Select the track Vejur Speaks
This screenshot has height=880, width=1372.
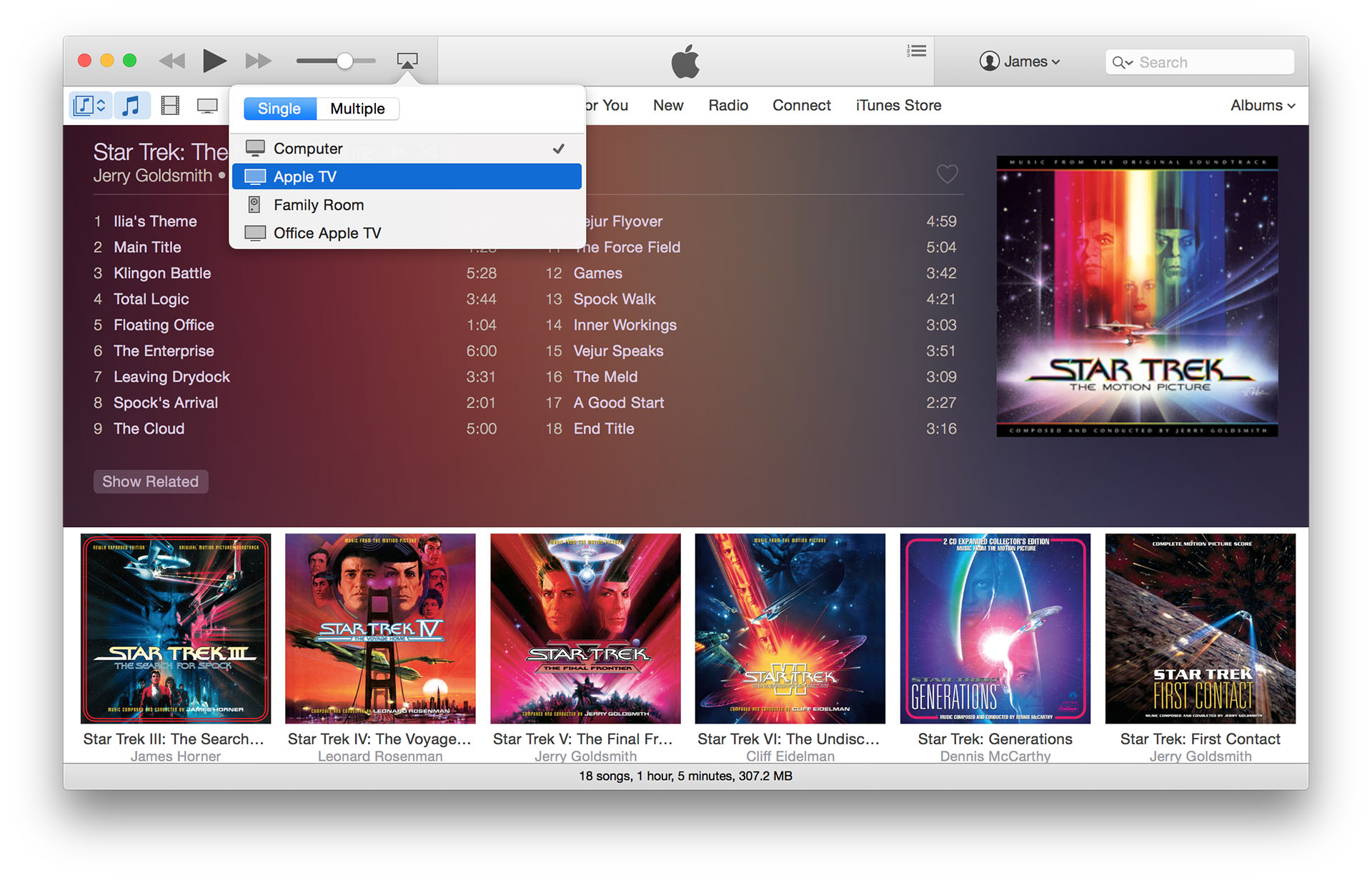tap(618, 351)
